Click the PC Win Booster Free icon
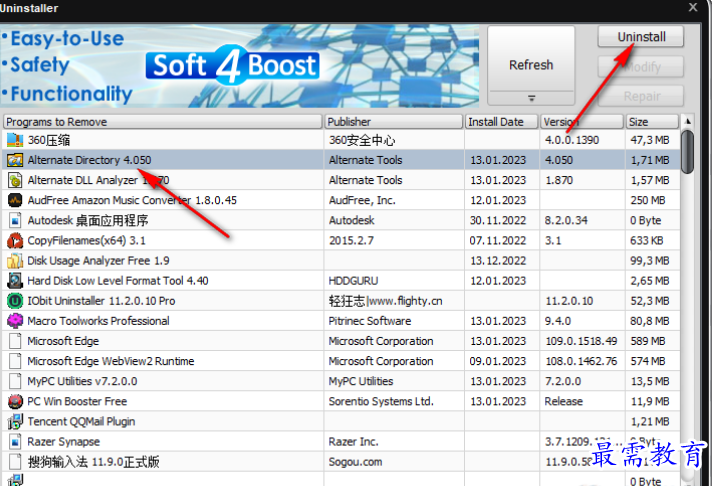The width and height of the screenshot is (713, 486). coord(15,401)
